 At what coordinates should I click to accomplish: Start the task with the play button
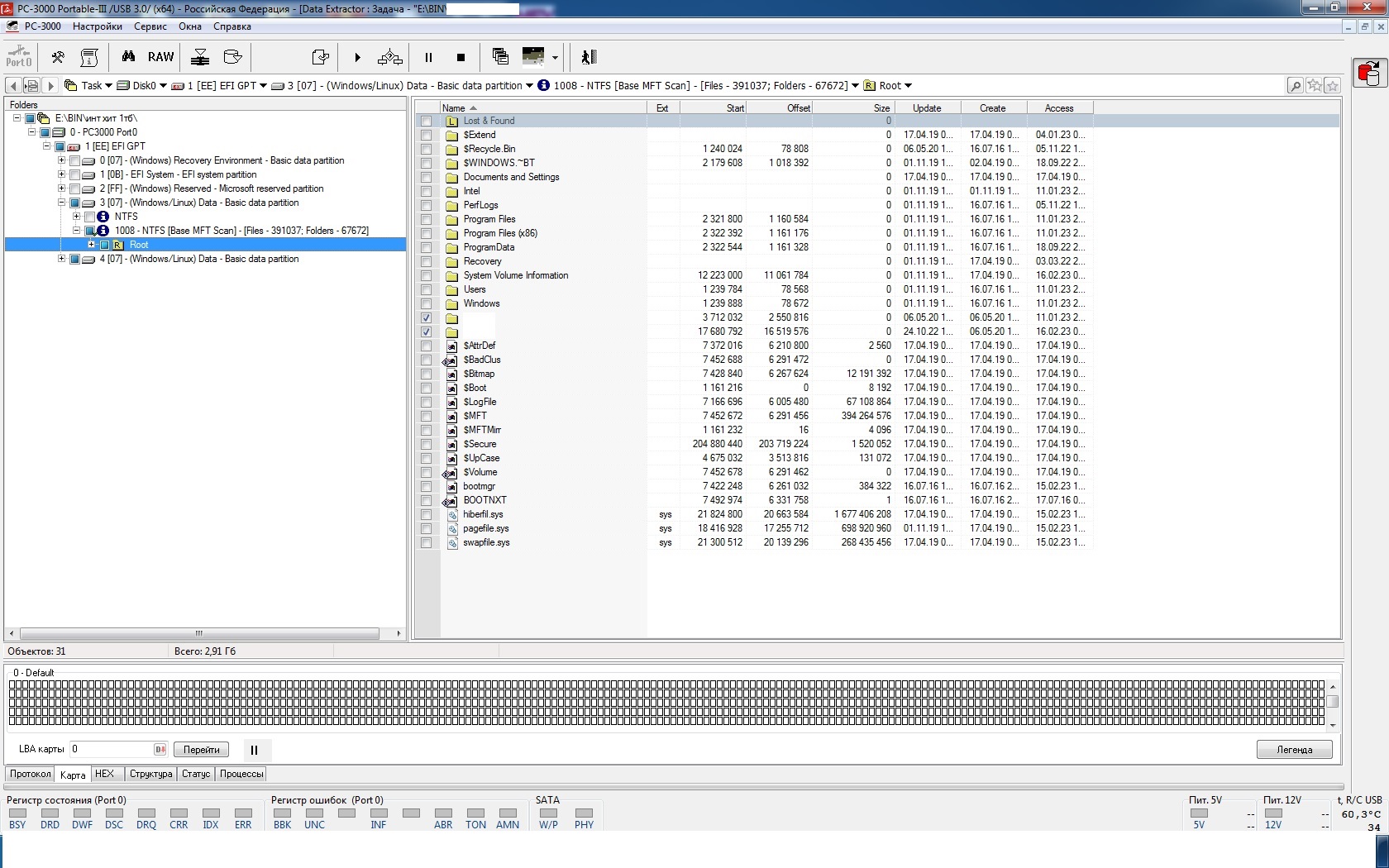[357, 57]
